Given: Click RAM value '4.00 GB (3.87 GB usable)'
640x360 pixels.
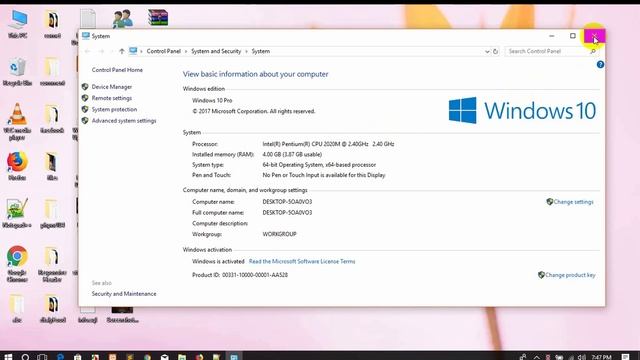Looking at the screenshot, I should click(x=292, y=155).
